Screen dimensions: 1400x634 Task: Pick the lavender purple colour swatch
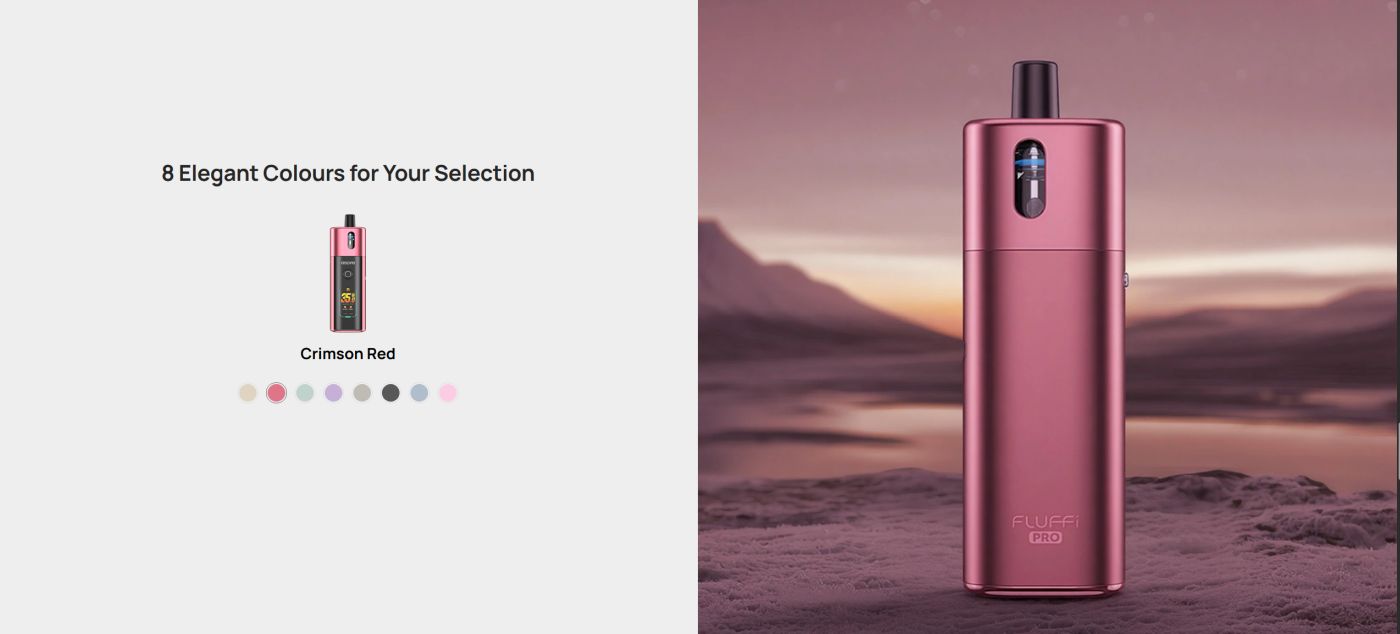(334, 393)
